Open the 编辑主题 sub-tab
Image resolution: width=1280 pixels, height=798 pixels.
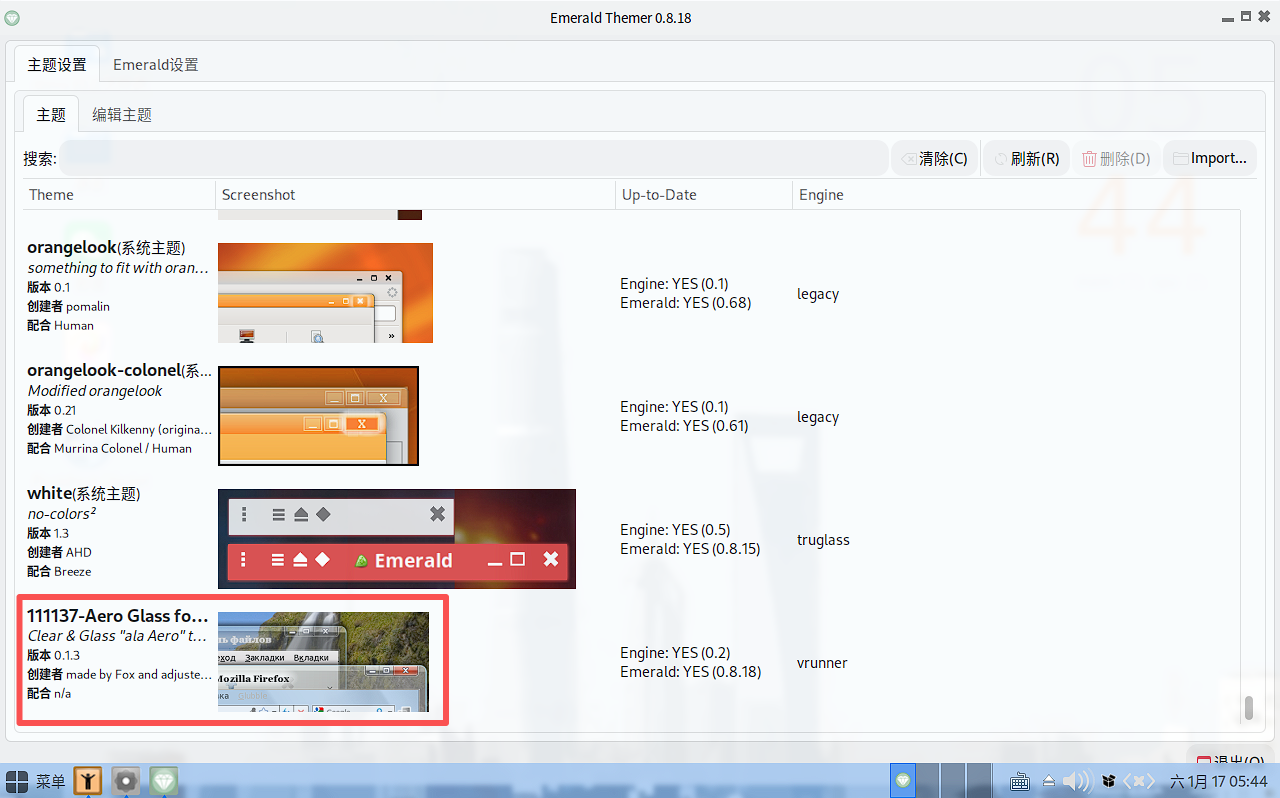coord(122,114)
